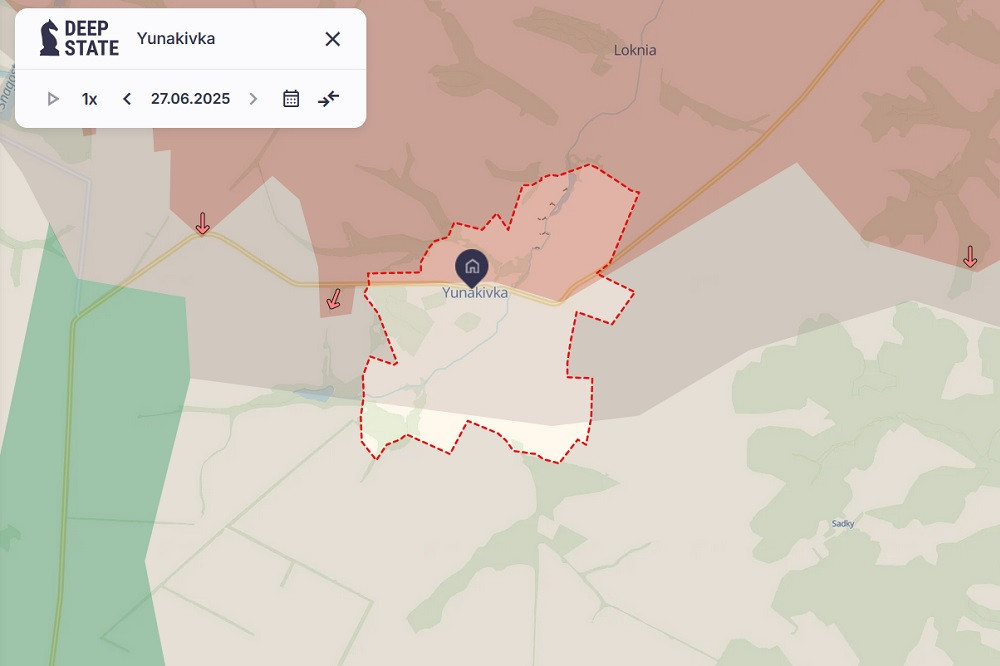Click the Yunakivka label on the map
The height and width of the screenshot is (666, 1000).
475,294
